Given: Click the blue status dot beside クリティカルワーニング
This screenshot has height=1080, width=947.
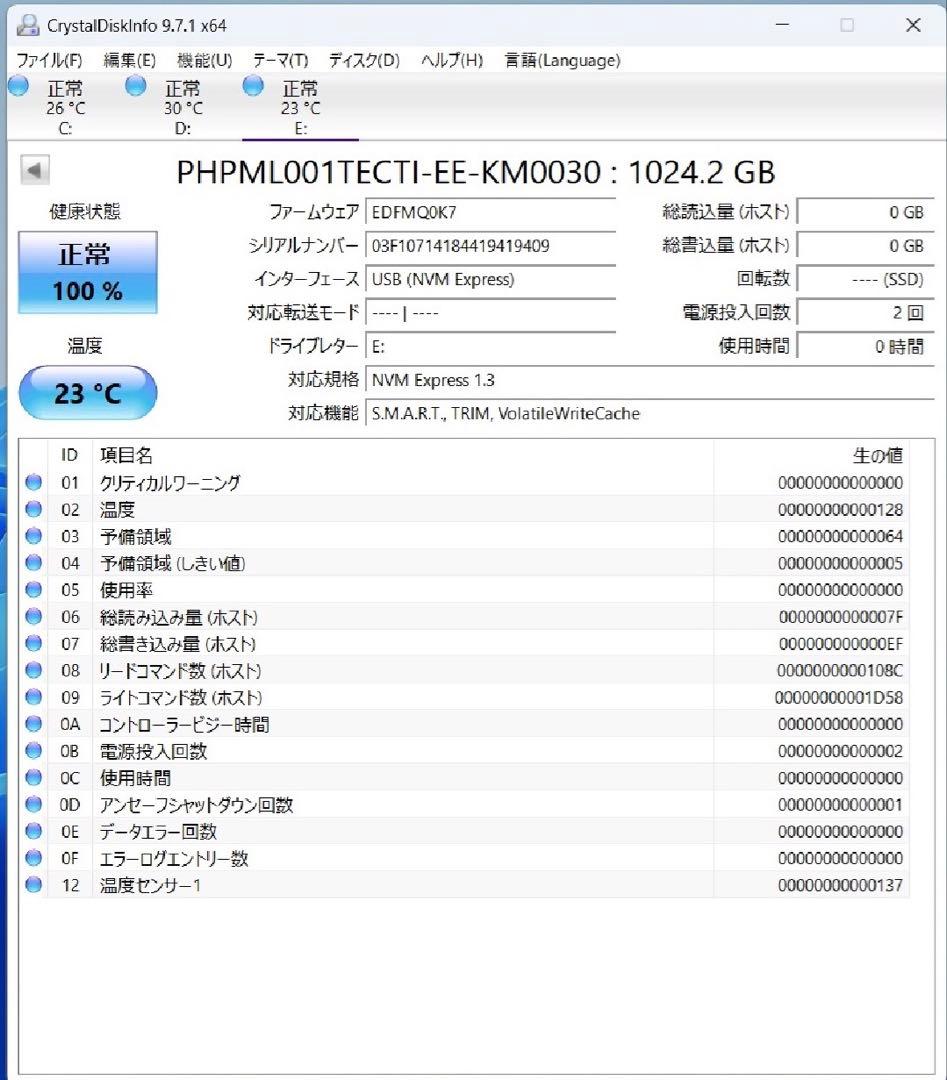Looking at the screenshot, I should (x=33, y=482).
